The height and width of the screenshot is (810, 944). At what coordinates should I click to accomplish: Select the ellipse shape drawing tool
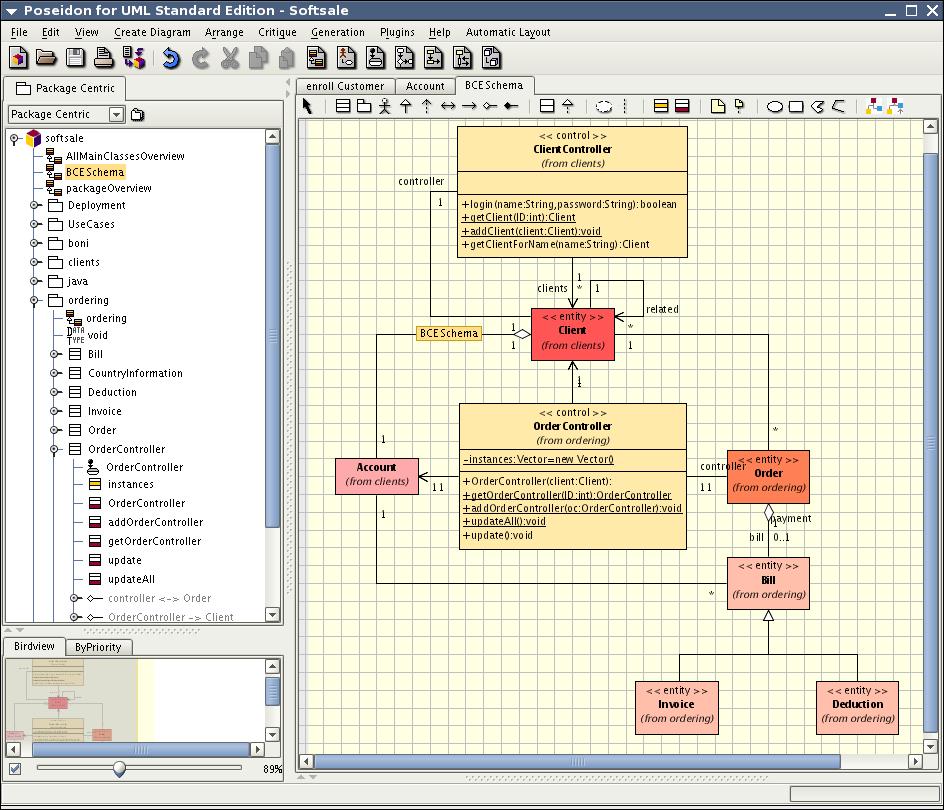coord(774,106)
